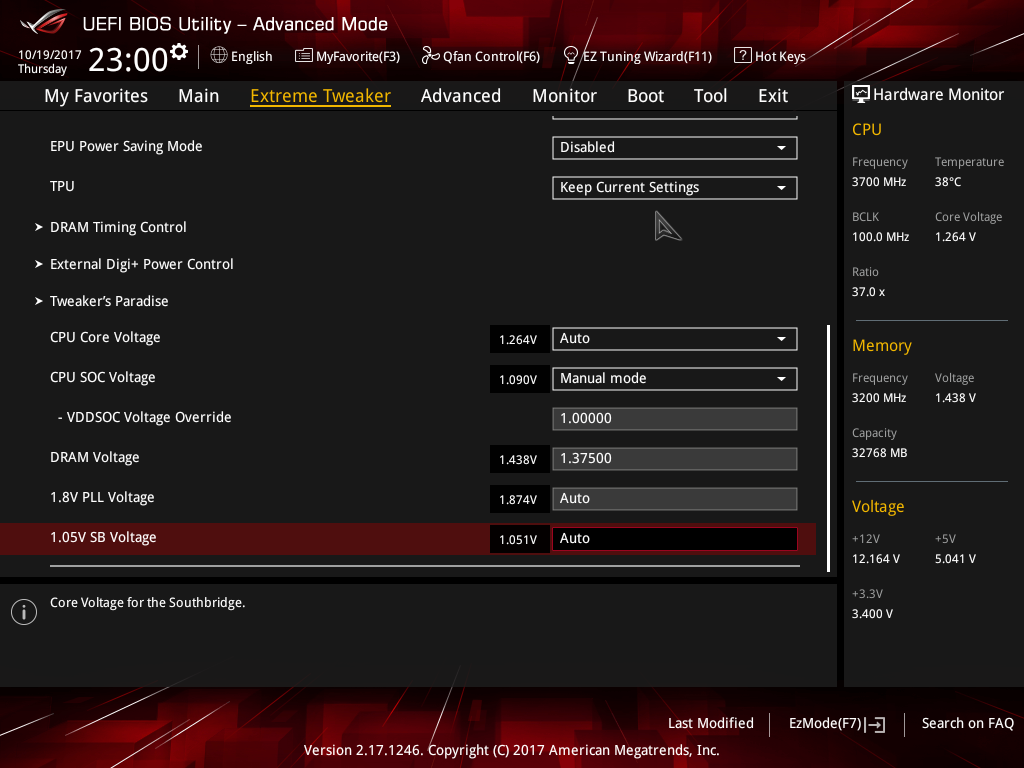Click the 37.0 x ratio value
Image resolution: width=1024 pixels, height=768 pixels.
[869, 292]
